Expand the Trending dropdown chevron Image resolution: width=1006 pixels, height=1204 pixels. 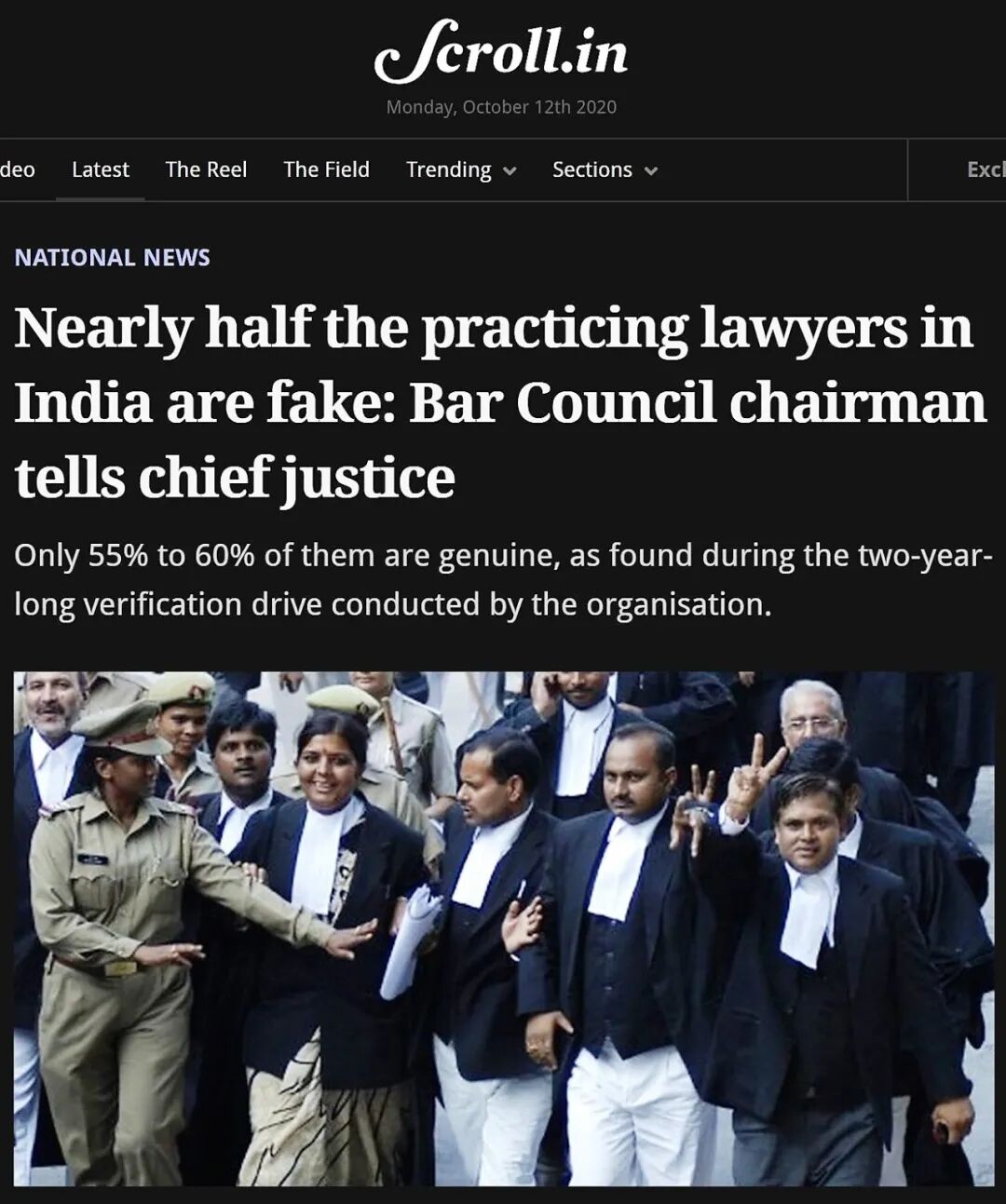[x=510, y=171]
